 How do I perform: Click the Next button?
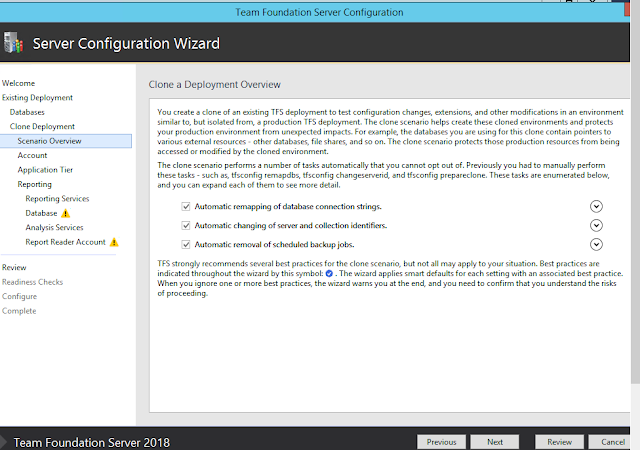495,442
